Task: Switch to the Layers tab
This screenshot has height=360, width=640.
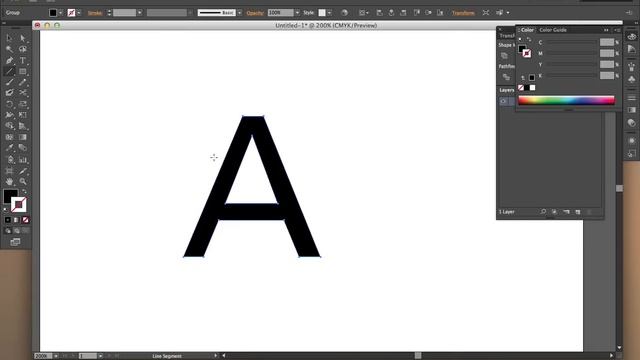Action: point(507,90)
